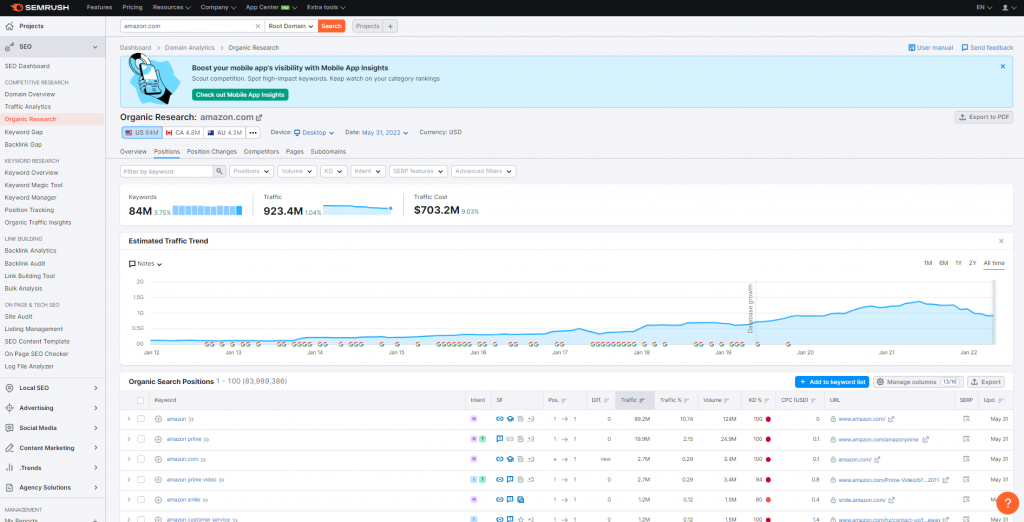Screen dimensions: 1024x522
Task: Open more country databases ellipsis button
Action: (253, 133)
